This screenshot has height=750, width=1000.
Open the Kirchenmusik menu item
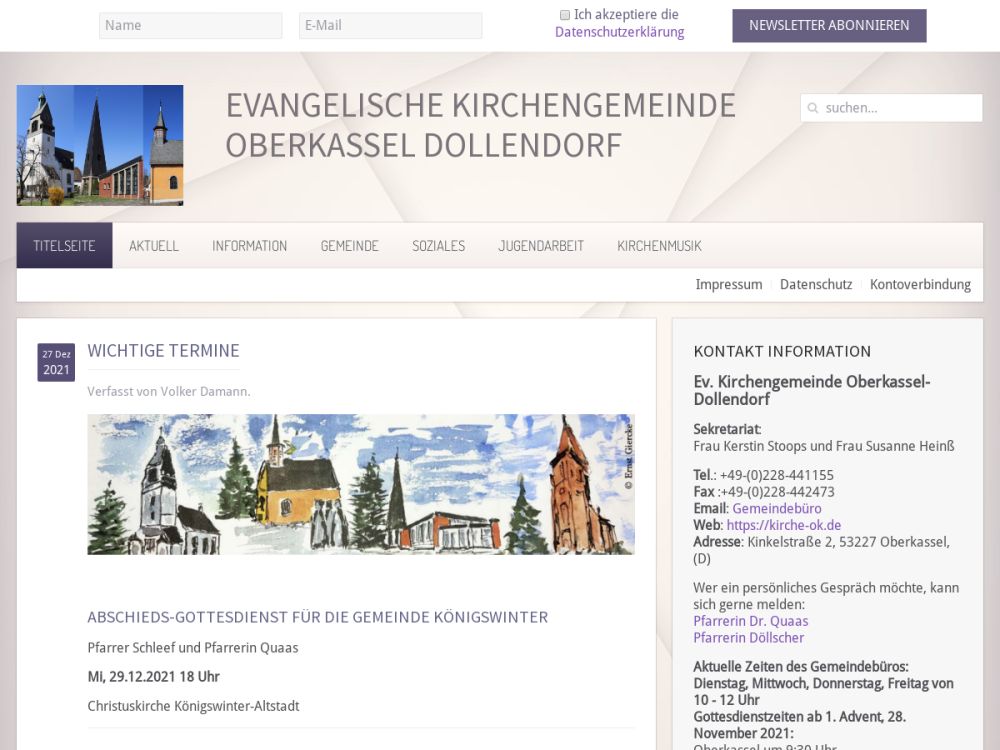pyautogui.click(x=659, y=246)
